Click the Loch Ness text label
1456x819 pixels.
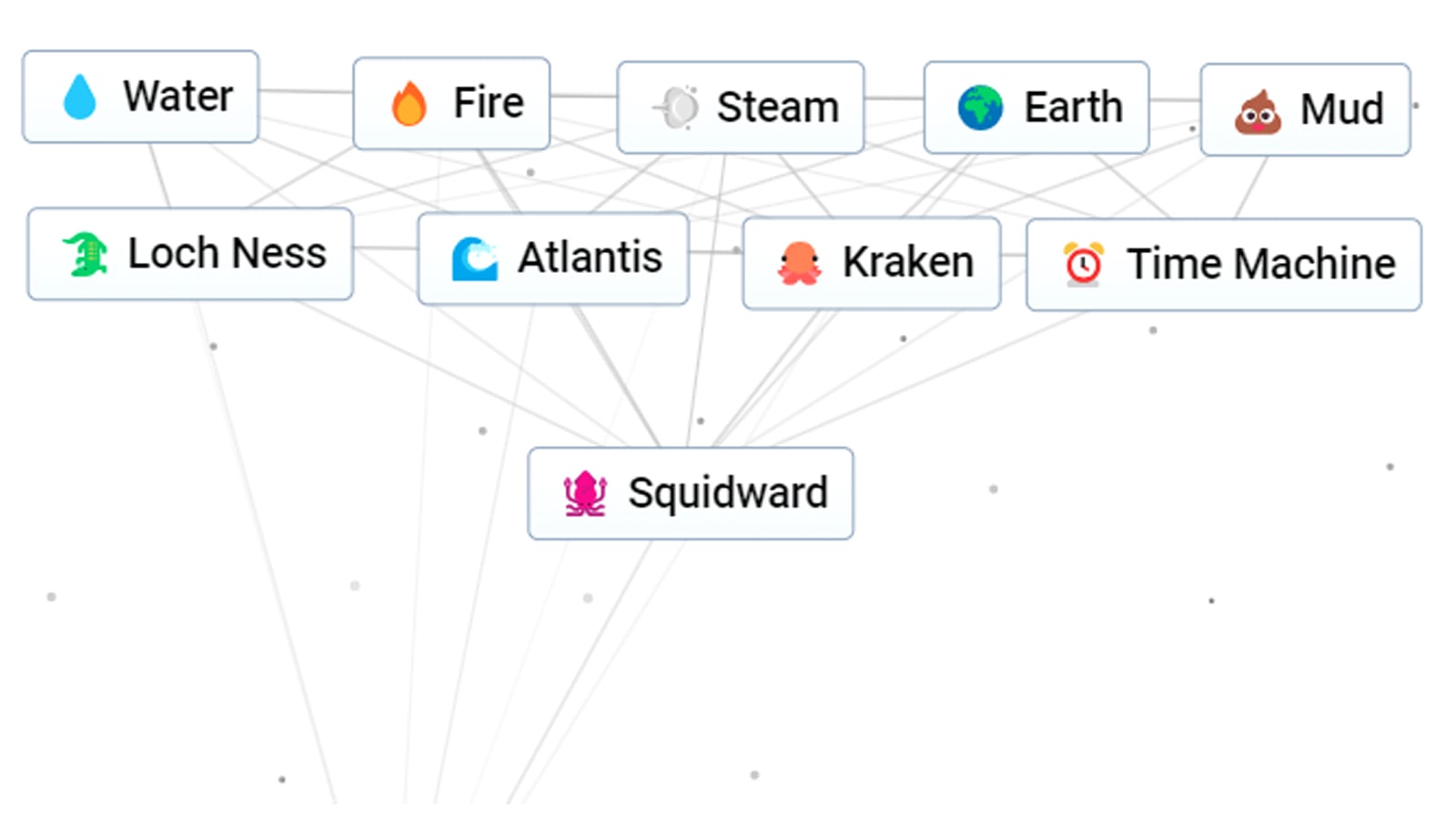coord(227,253)
